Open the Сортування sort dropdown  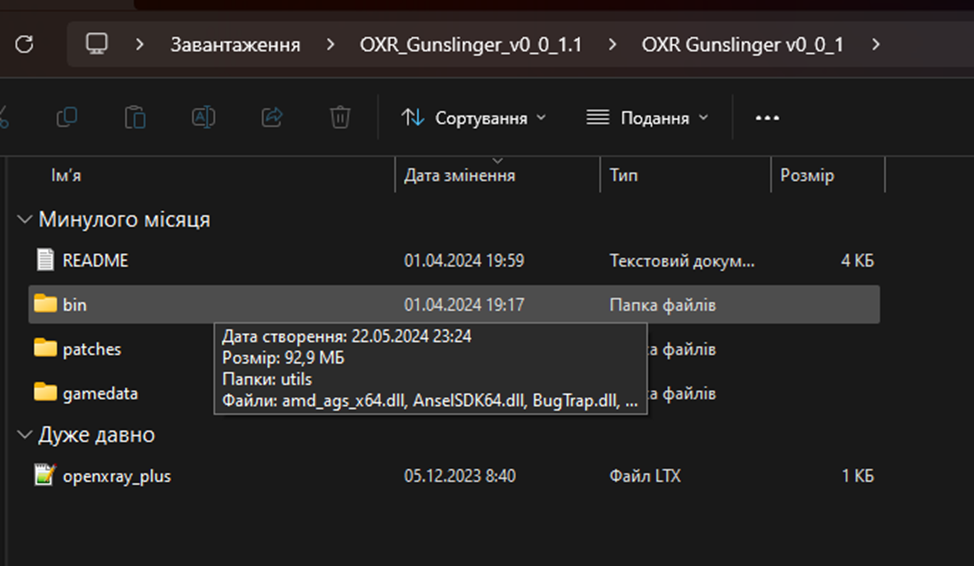coord(473,117)
